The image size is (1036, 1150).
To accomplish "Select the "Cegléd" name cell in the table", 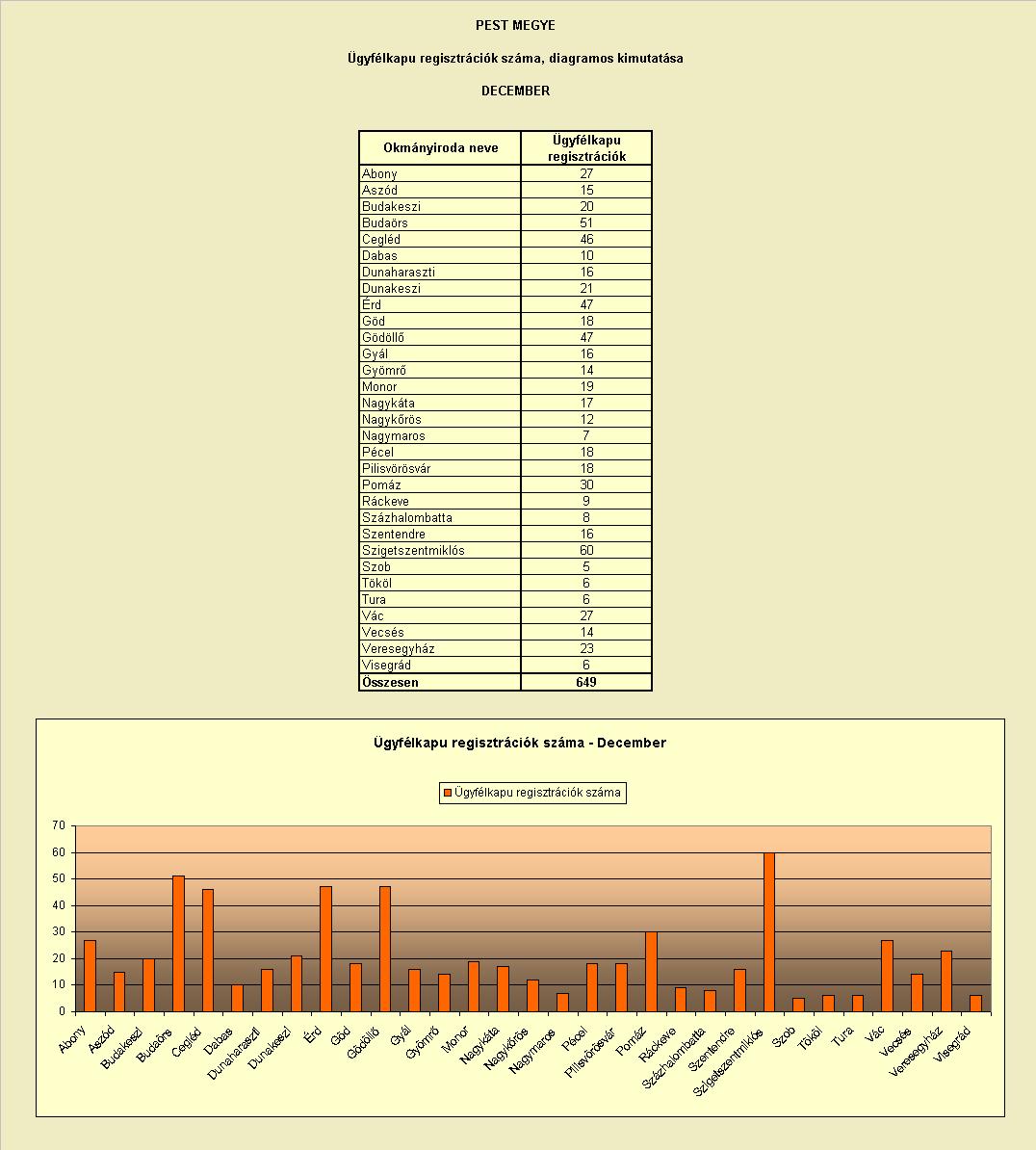I will (x=440, y=239).
